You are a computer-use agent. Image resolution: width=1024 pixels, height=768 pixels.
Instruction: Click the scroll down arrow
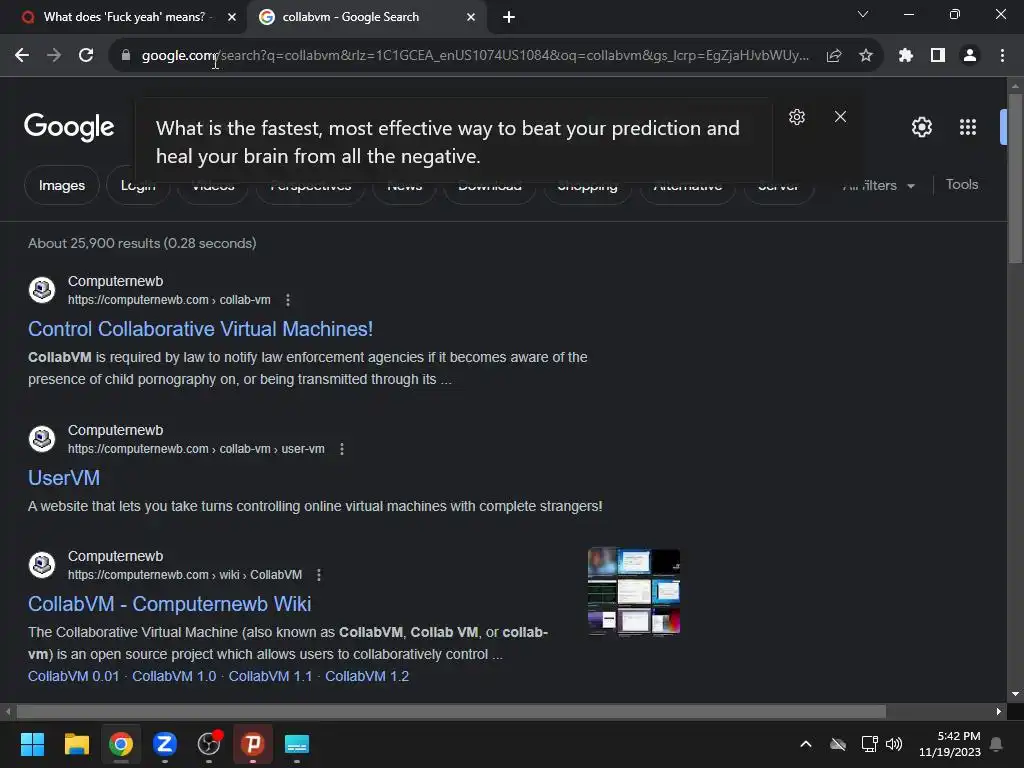1015,694
